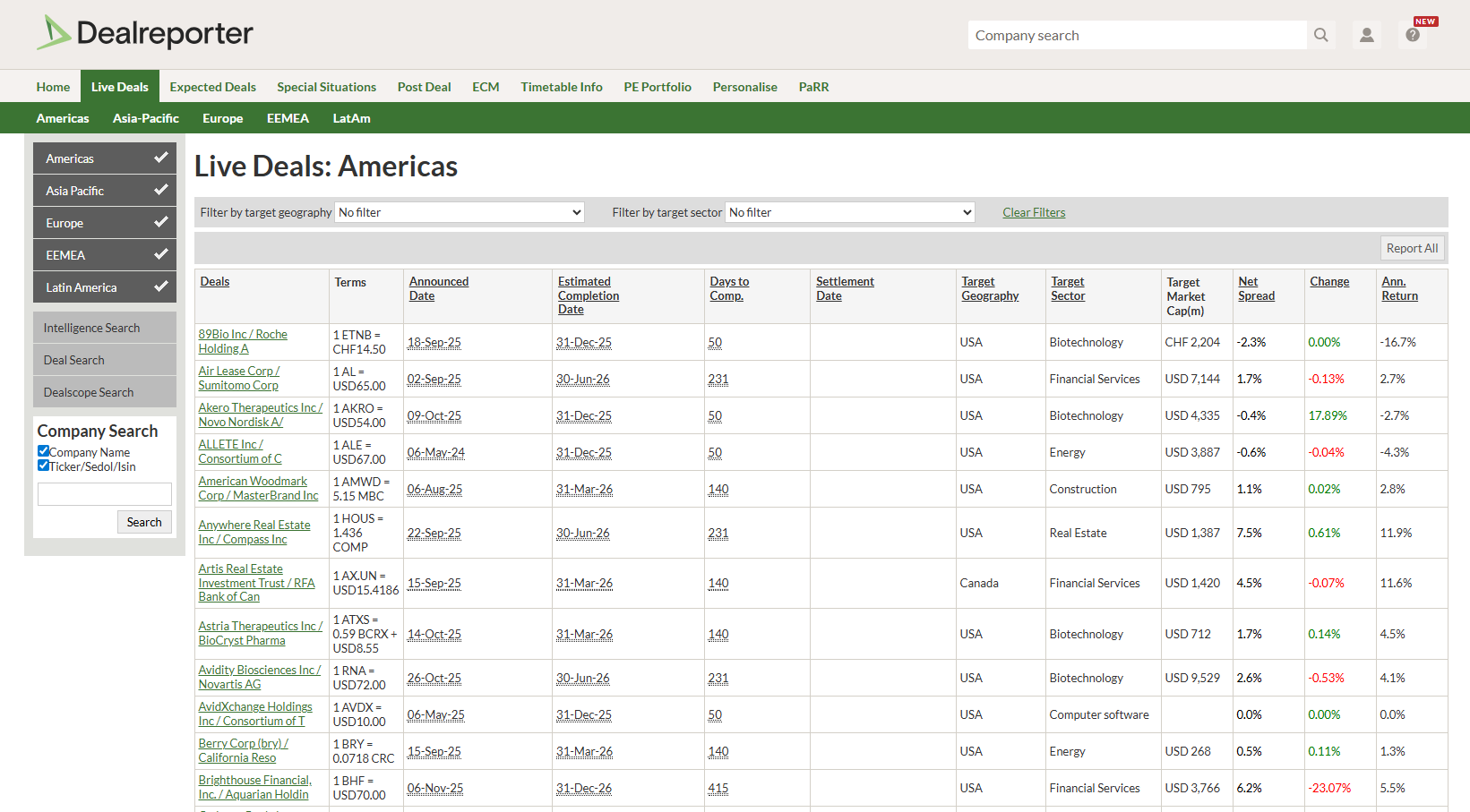Click the search magnifier icon
Viewport: 1470px width, 812px height.
(x=1320, y=35)
